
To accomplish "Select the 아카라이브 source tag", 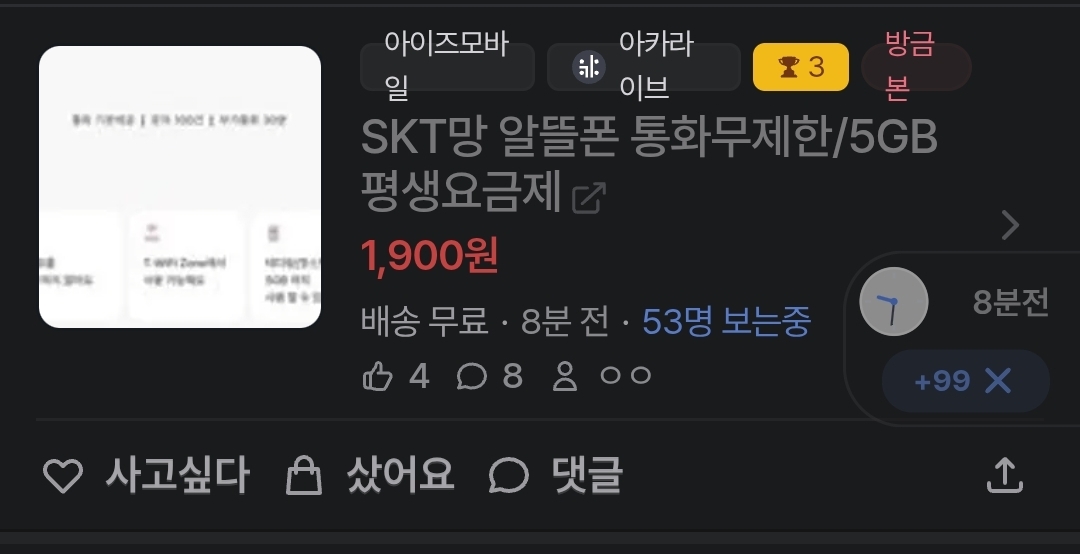I will click(x=643, y=67).
